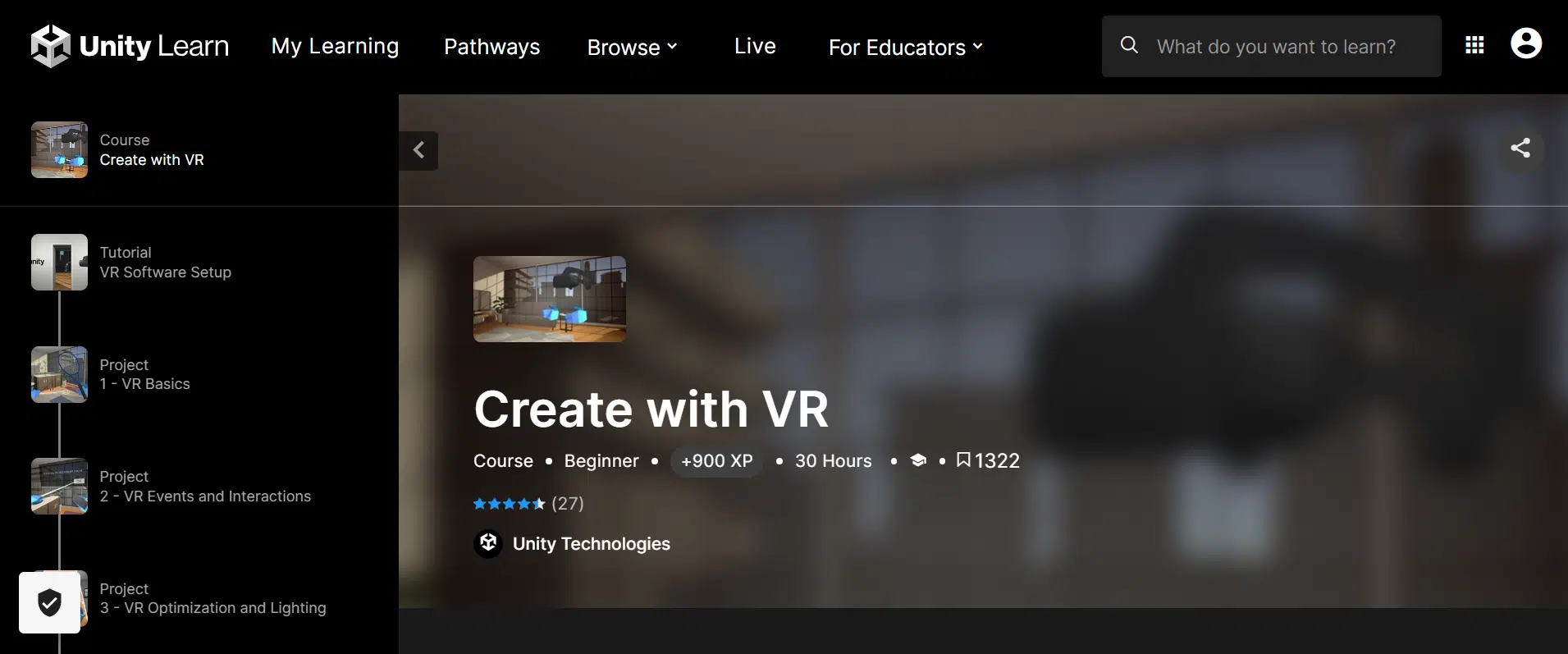This screenshot has height=654, width=1568.
Task: Click the 'Create with VR' heading
Action: (x=651, y=409)
